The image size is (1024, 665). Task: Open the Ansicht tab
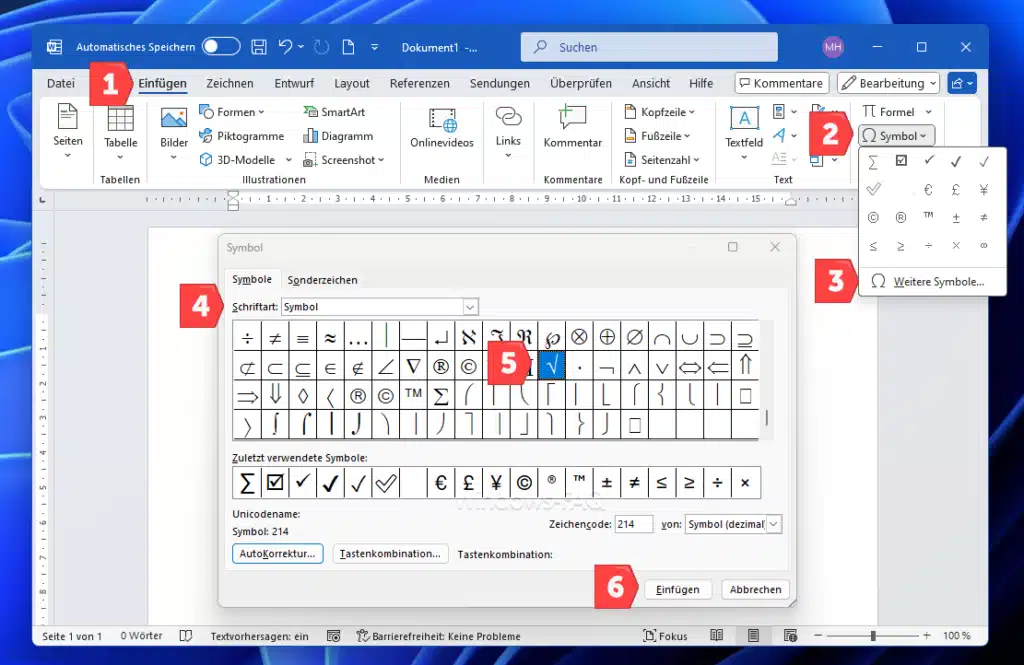click(651, 83)
